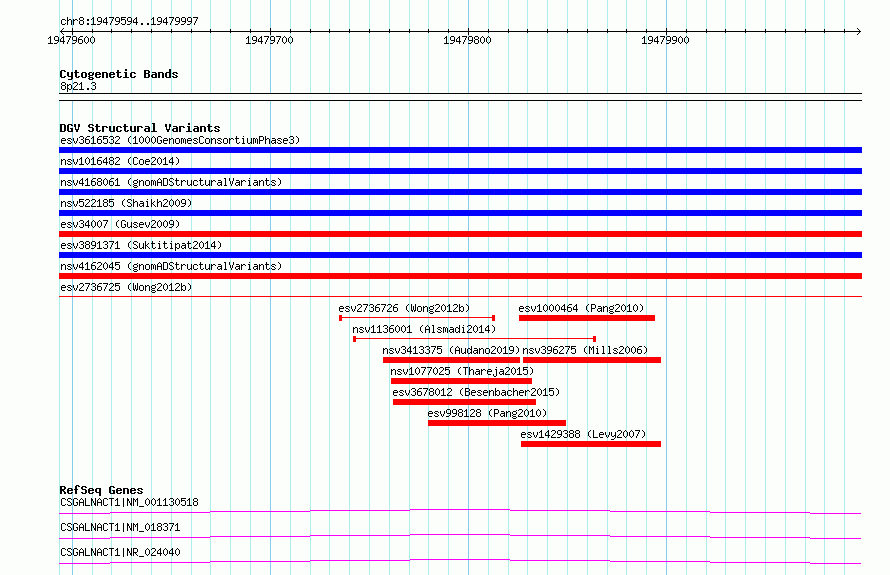
Task: Click nsv3413375 (Audano2019) red bar
Action: 451,360
